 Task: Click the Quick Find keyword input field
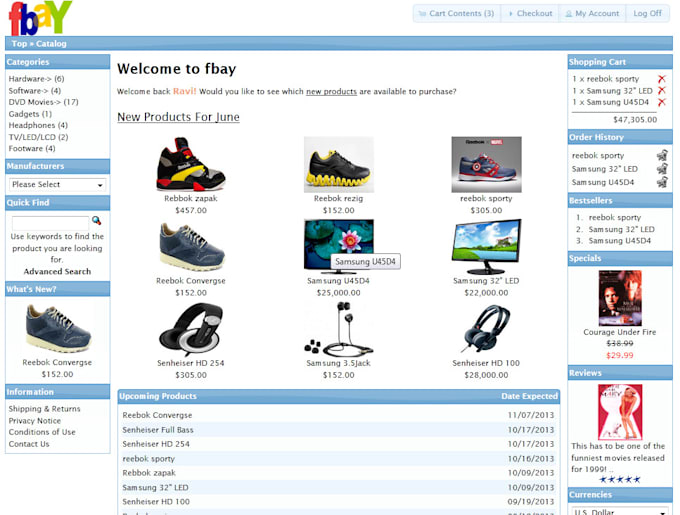click(x=50, y=223)
